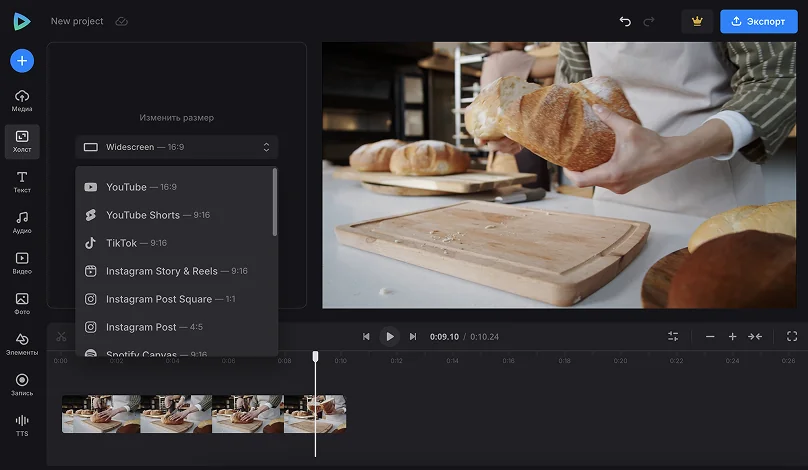The height and width of the screenshot is (470, 808).
Task: Redo the last action
Action: pos(649,21)
